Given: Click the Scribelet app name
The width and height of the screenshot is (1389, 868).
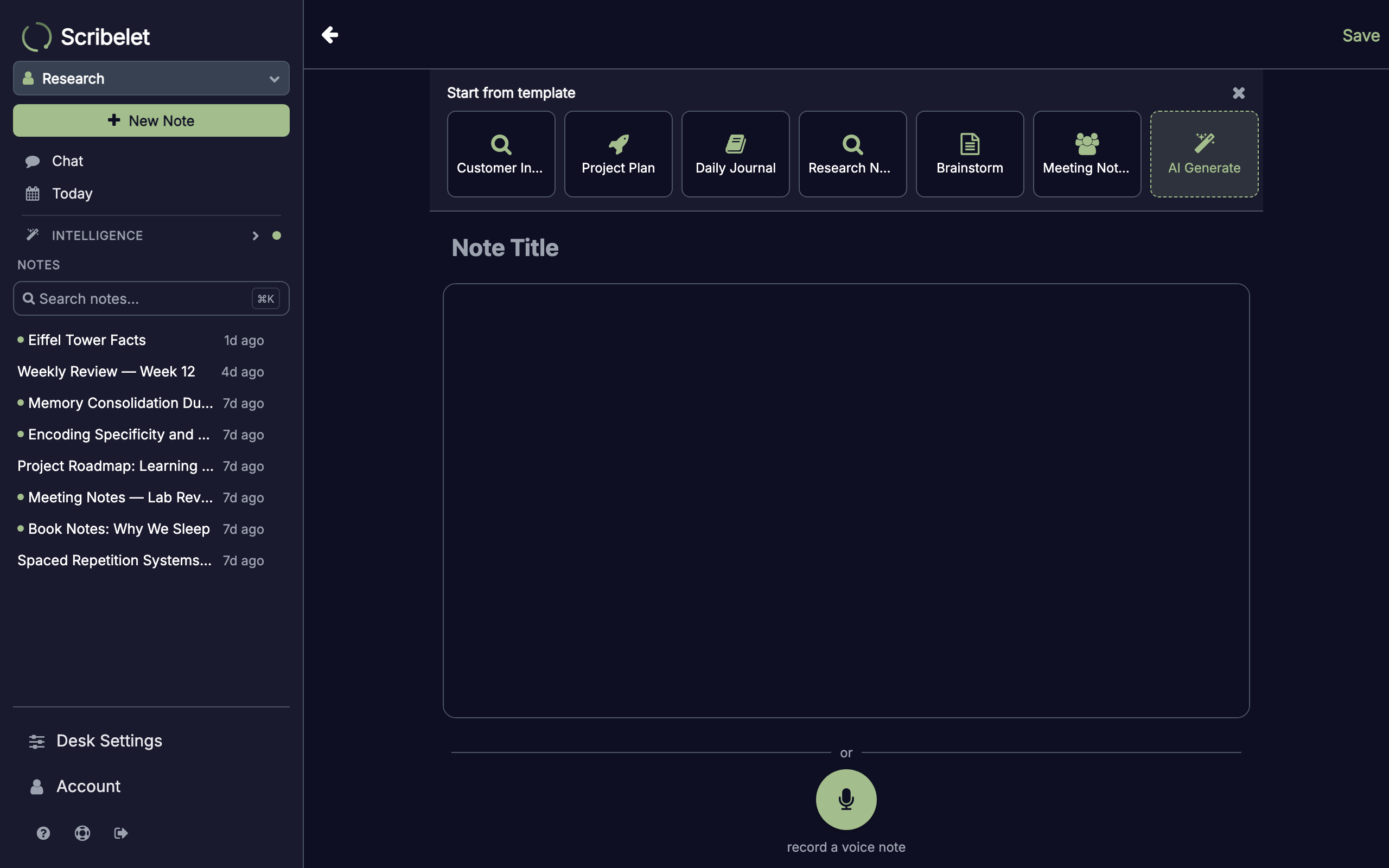Looking at the screenshot, I should (x=105, y=37).
